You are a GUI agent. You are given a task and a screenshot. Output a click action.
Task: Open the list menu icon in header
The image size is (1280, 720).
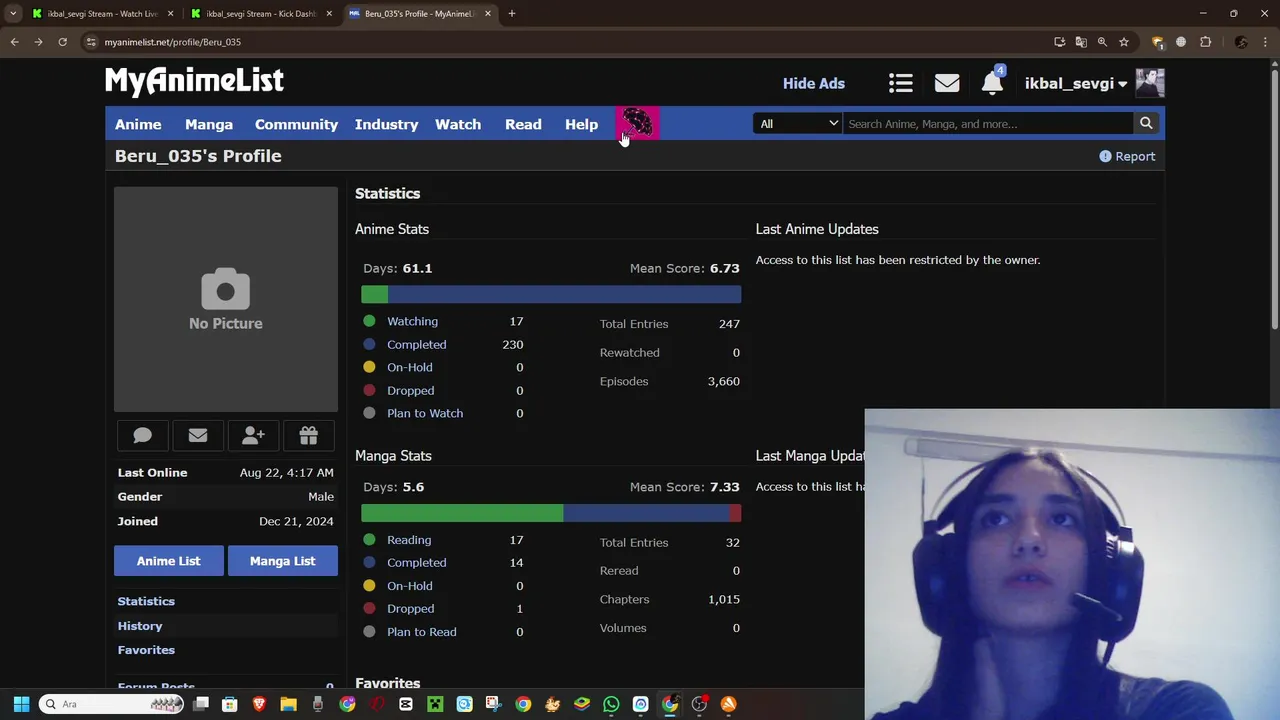900,83
